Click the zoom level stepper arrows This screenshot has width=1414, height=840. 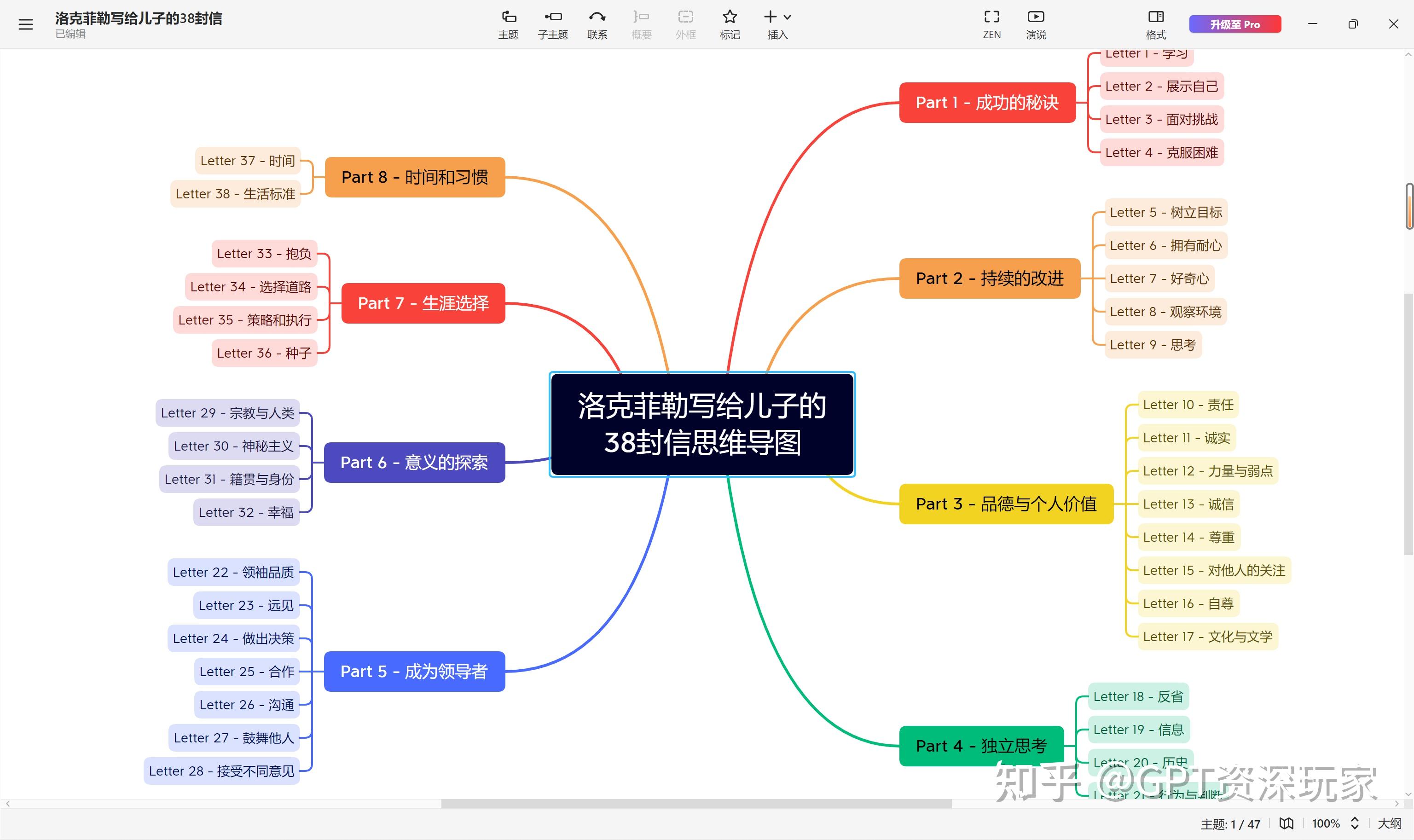[1354, 823]
